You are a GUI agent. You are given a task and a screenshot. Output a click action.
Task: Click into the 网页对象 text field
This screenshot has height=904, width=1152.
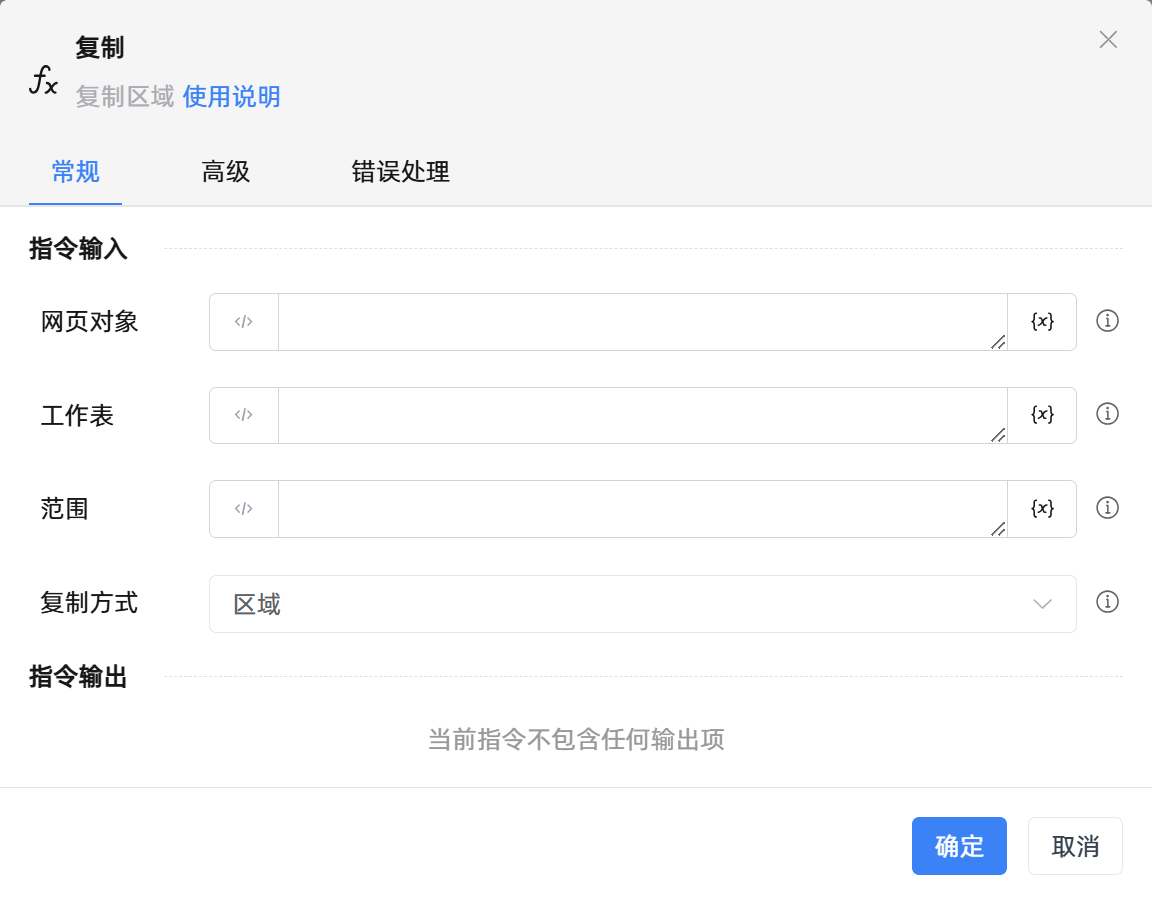pos(642,322)
